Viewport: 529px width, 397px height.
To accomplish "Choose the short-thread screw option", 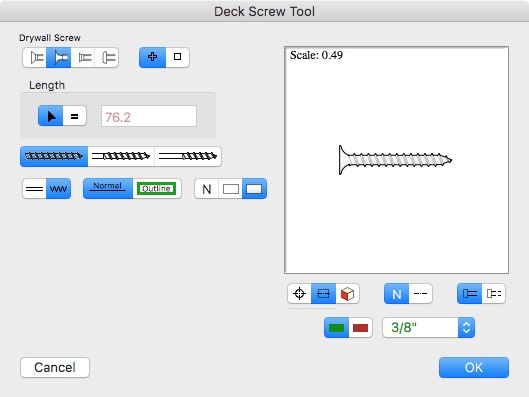I will pos(188,156).
